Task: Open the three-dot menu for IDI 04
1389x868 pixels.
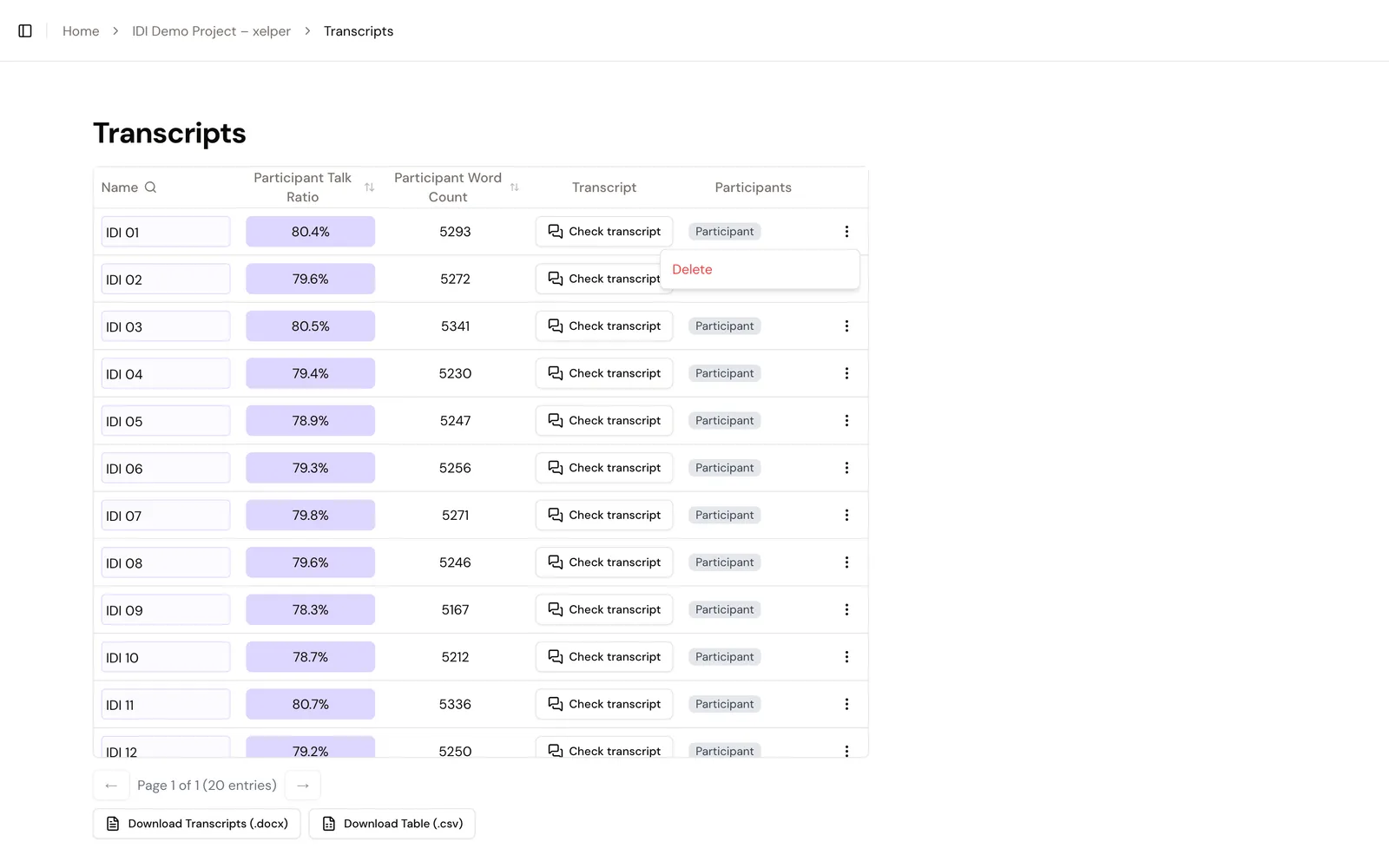Action: click(x=846, y=373)
